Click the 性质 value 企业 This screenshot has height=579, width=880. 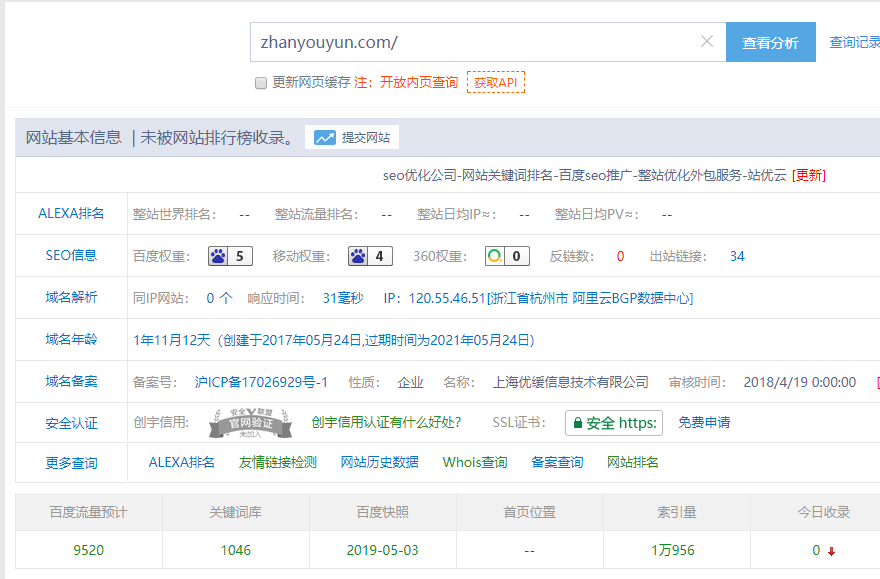point(410,383)
